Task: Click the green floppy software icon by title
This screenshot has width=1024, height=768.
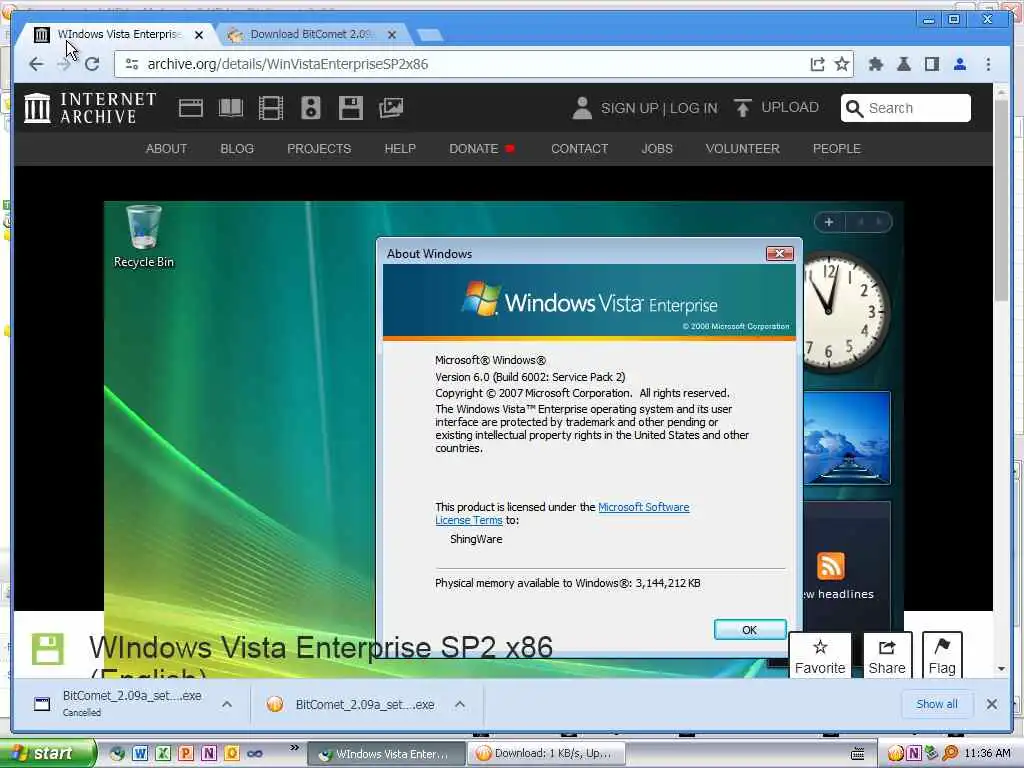Action: coord(48,649)
